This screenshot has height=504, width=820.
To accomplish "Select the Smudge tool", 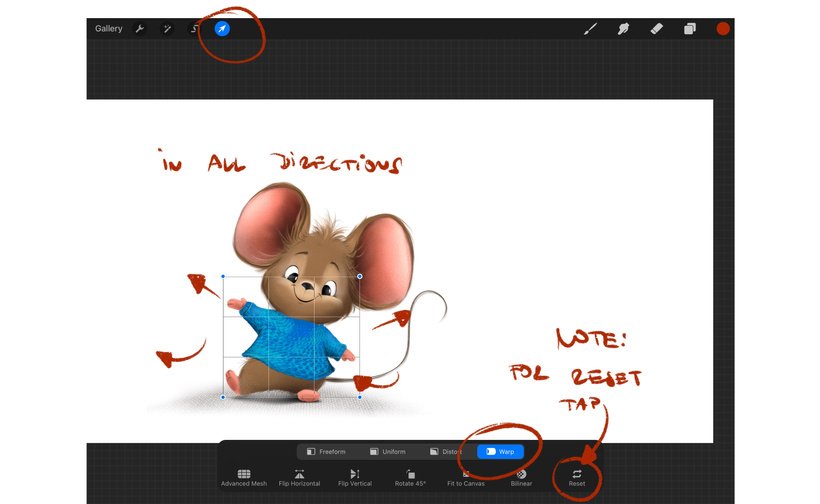I will coord(623,29).
